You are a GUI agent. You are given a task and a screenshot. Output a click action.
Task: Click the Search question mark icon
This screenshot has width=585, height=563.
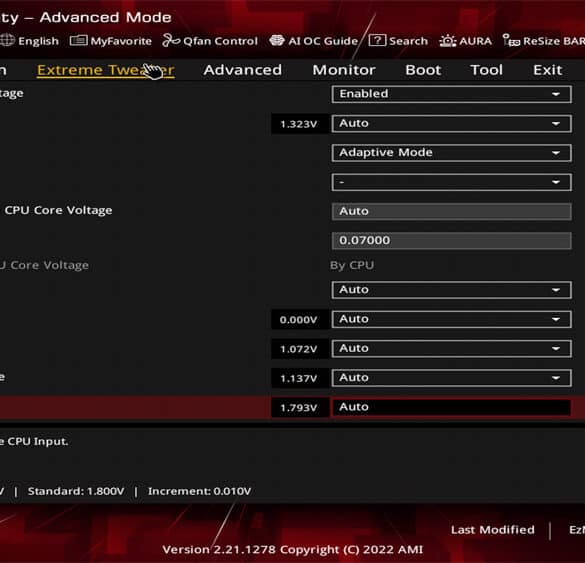[x=377, y=40]
